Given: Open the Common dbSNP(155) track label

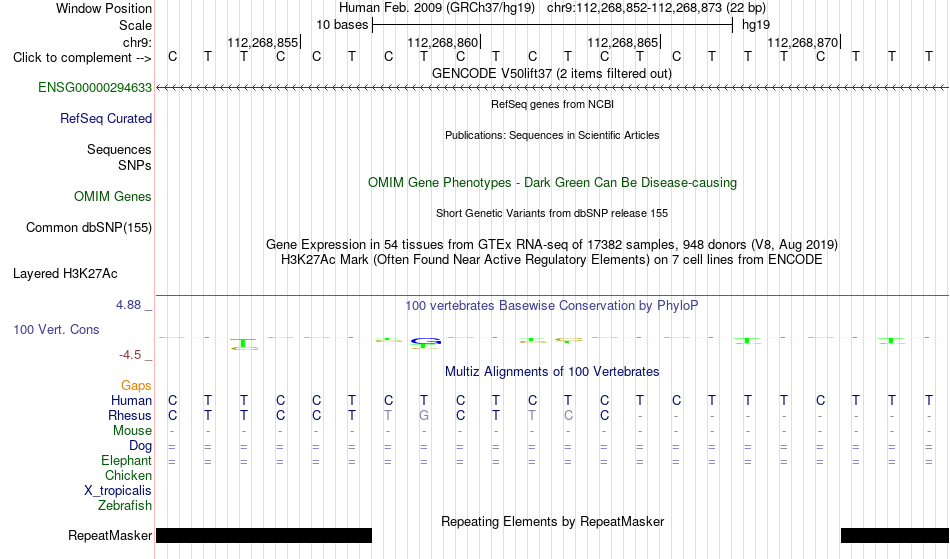Looking at the screenshot, I should click(x=89, y=228).
